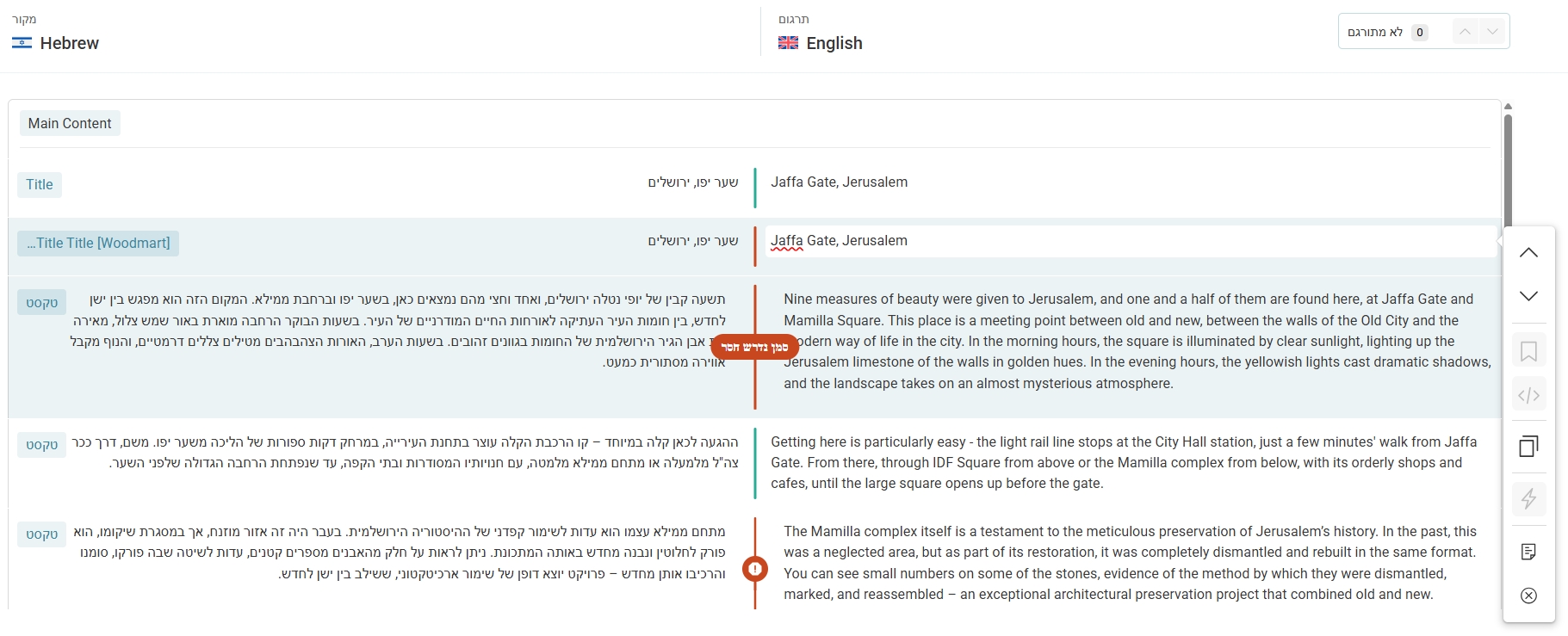Click the Nine measures of beauty translation text

1137,341
